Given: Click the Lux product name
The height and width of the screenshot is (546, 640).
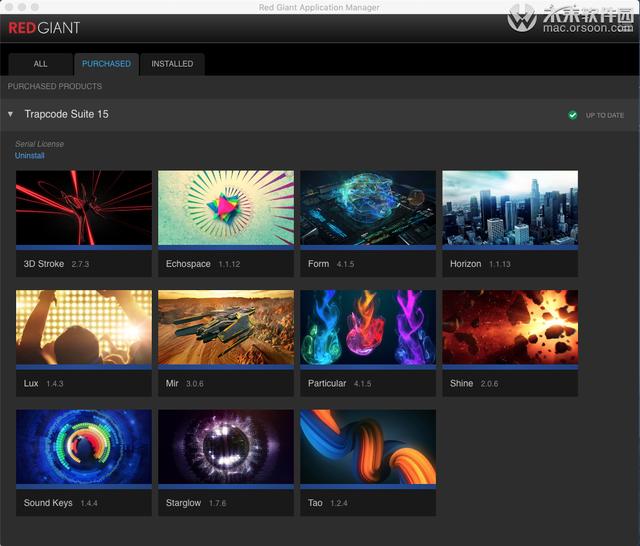Looking at the screenshot, I should coord(31,384).
